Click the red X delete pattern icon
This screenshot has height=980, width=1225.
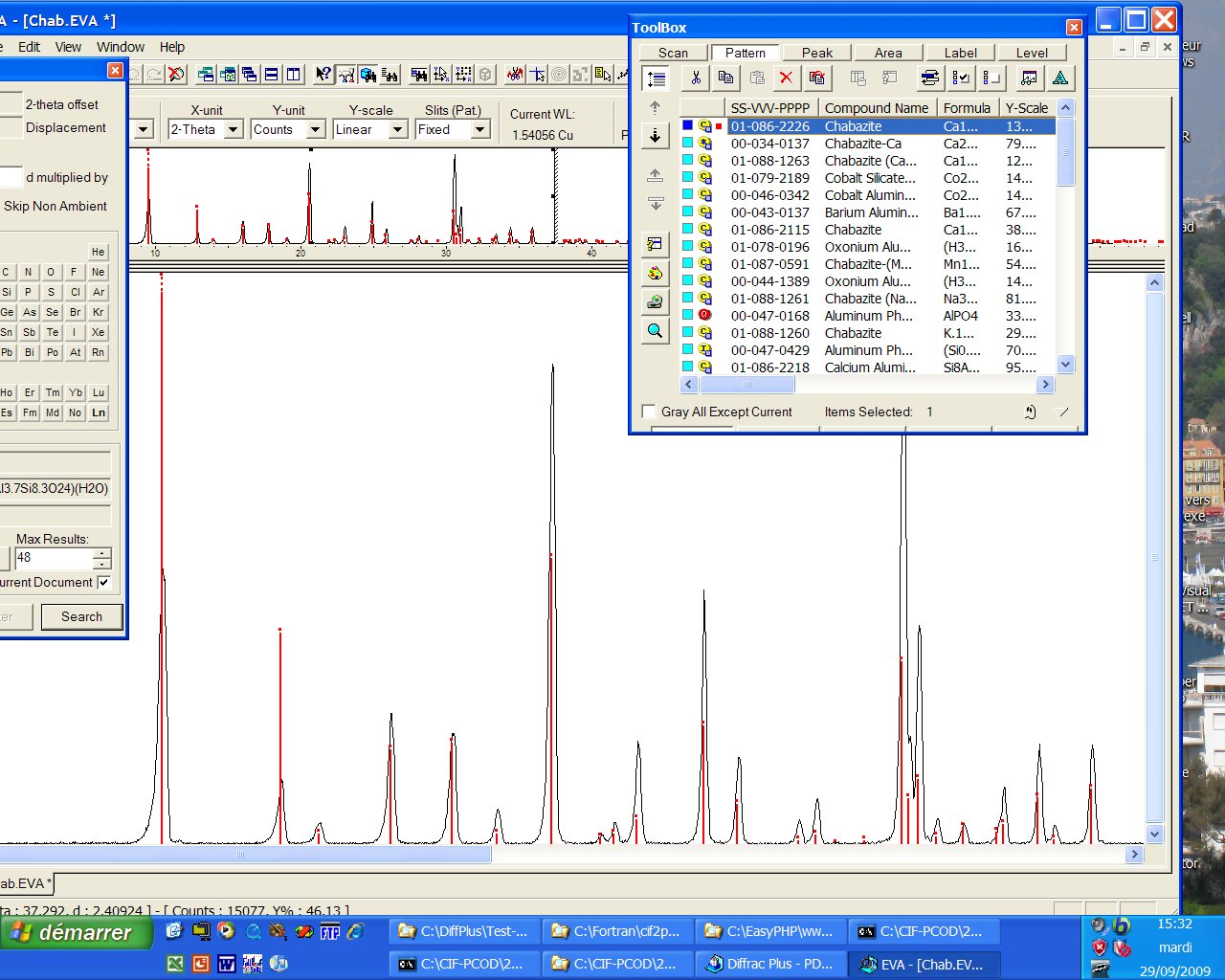point(786,78)
